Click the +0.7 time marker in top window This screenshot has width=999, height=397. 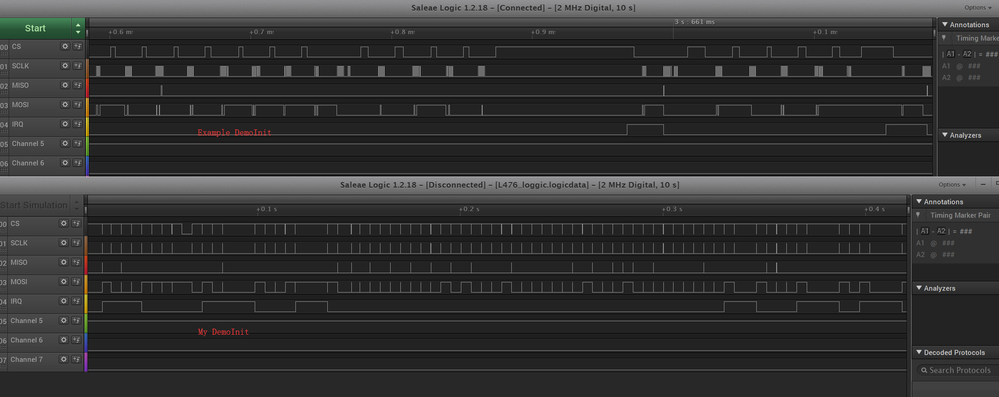[262, 31]
